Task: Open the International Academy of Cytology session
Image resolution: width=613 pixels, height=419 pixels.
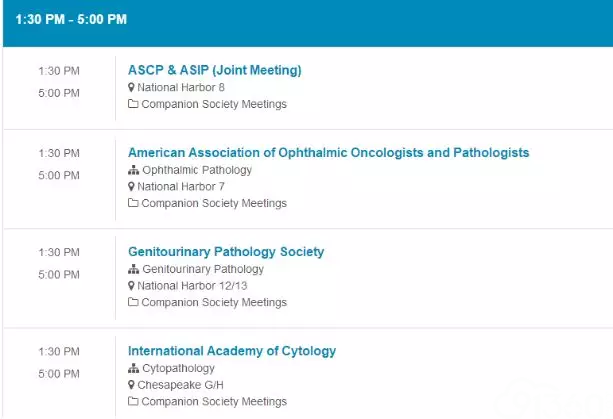Action: pyautogui.click(x=232, y=351)
